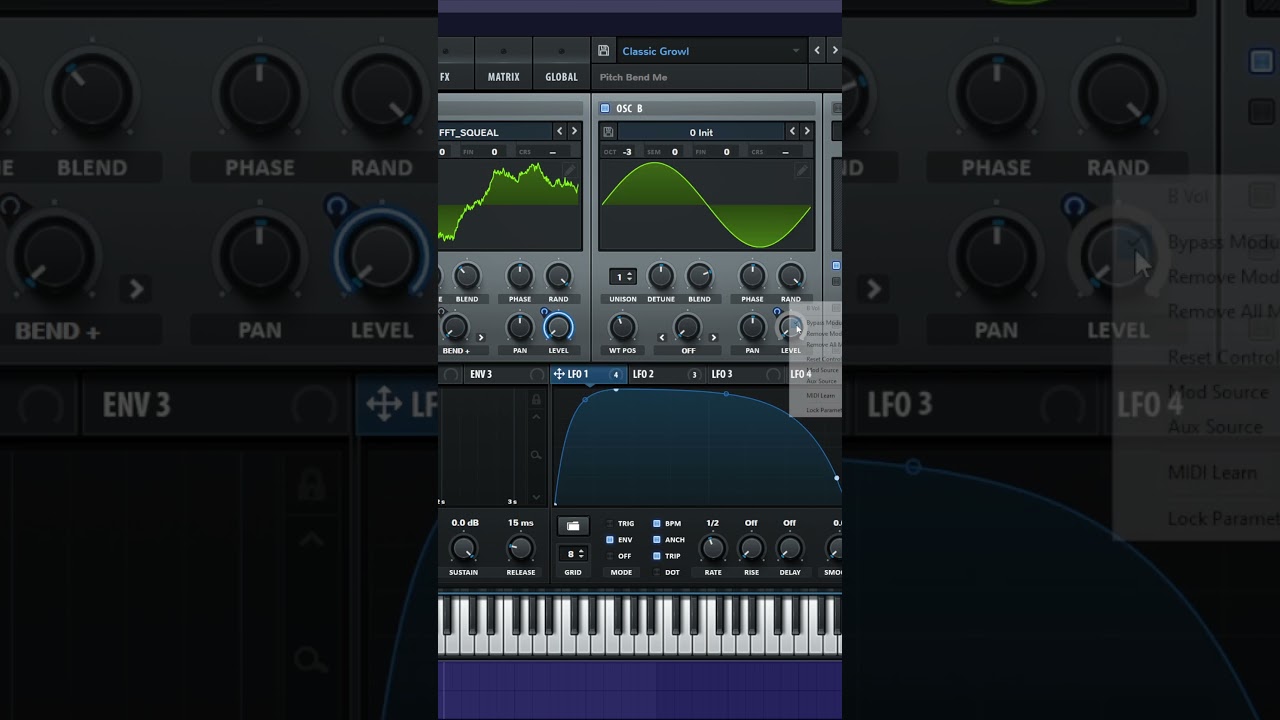Toggle the envelope lock icon
The image size is (1280, 720).
click(536, 400)
